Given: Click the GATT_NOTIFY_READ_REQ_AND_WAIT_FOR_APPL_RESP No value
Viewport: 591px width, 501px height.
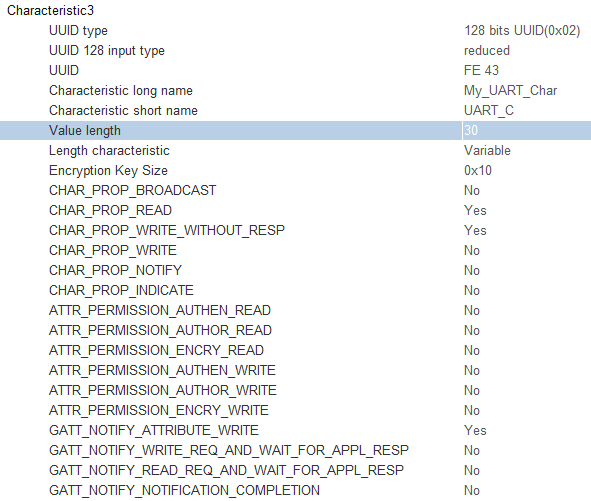Looking at the screenshot, I should [472, 470].
